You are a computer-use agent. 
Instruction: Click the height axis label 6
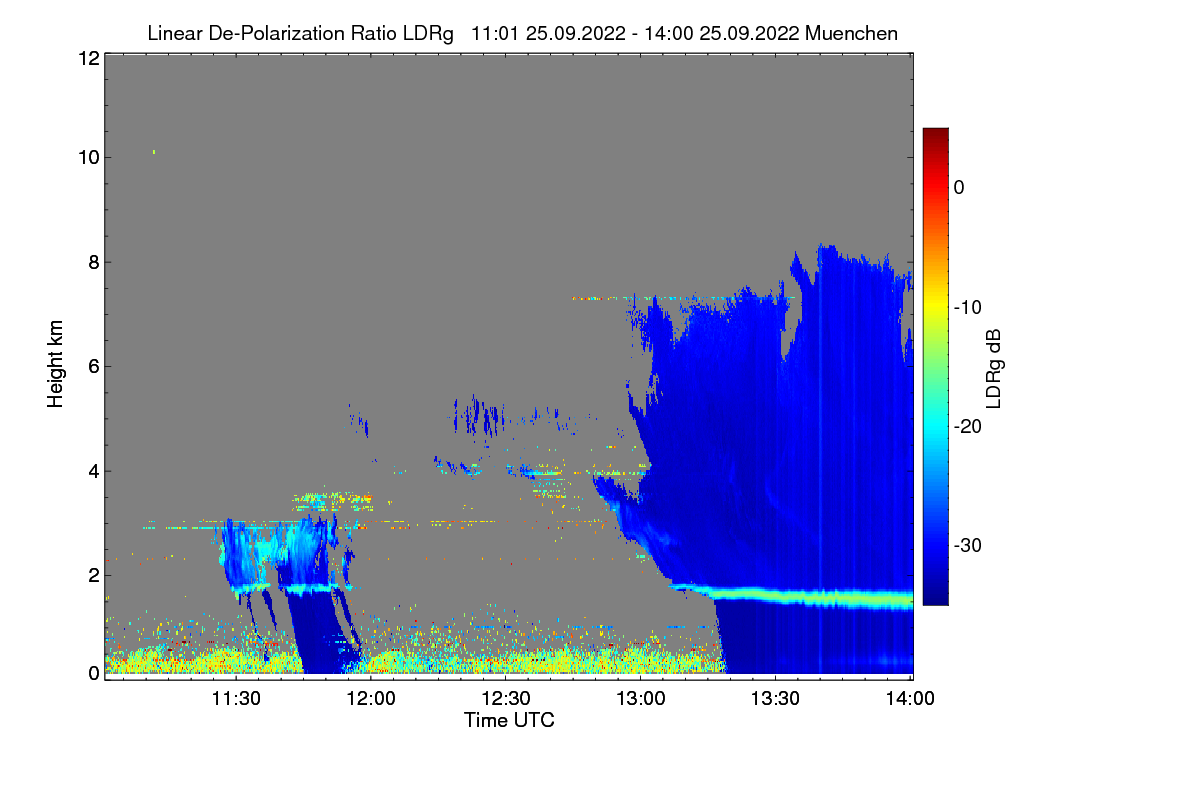[x=92, y=366]
